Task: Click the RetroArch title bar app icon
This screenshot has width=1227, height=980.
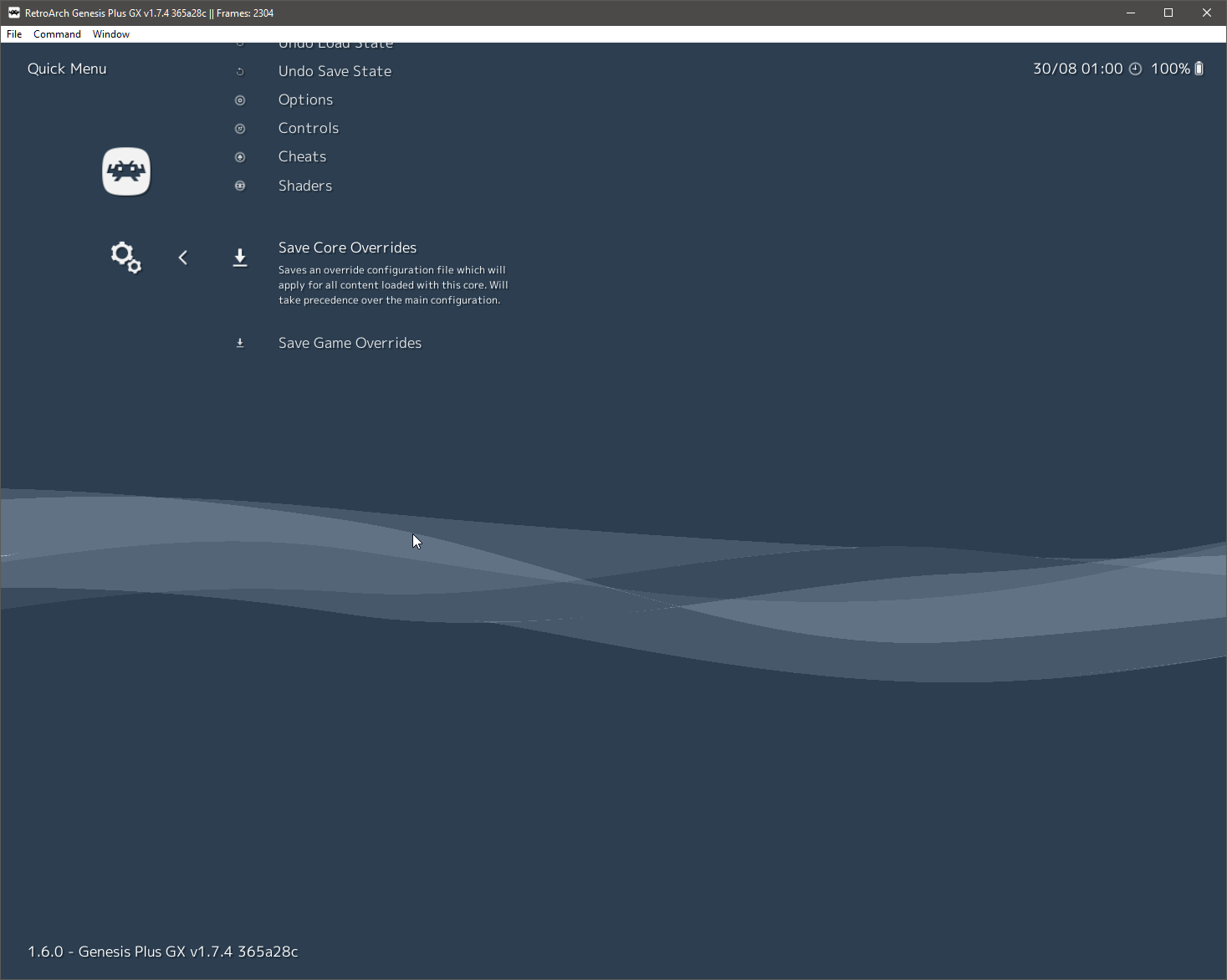Action: (13, 13)
